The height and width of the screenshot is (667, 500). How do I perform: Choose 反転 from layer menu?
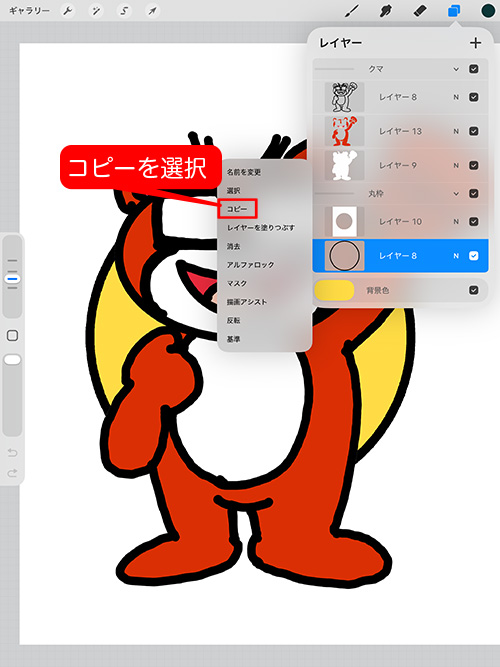[x=234, y=320]
